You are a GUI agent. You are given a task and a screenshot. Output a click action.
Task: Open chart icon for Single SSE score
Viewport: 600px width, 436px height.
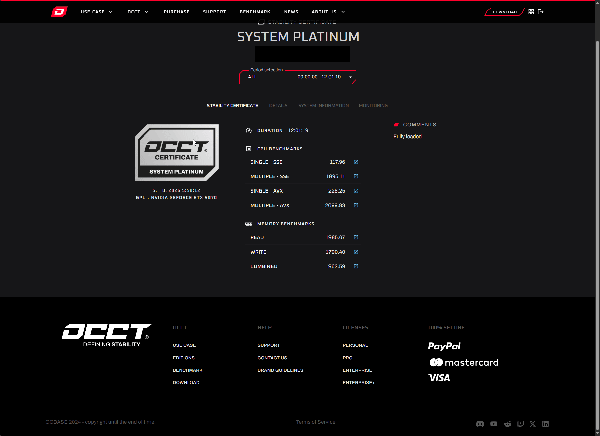356,162
